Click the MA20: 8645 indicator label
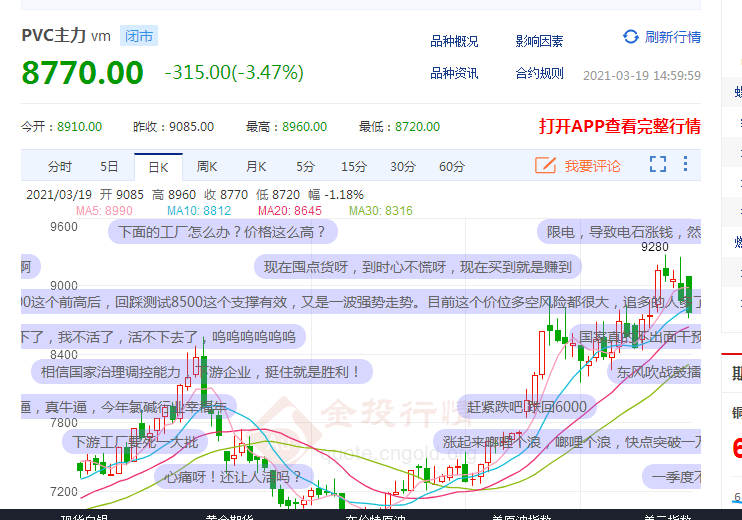The width and height of the screenshot is (742, 520). click(x=290, y=211)
